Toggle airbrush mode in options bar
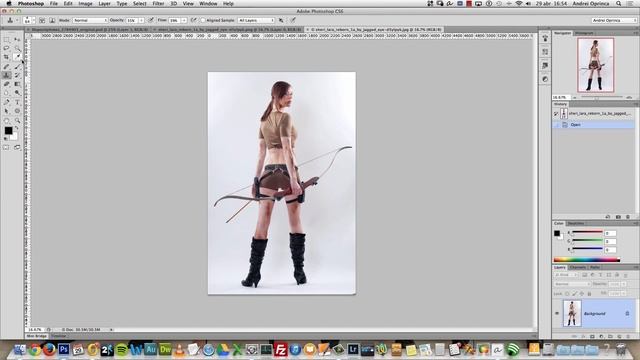The height and width of the screenshot is (360, 640). (193, 20)
